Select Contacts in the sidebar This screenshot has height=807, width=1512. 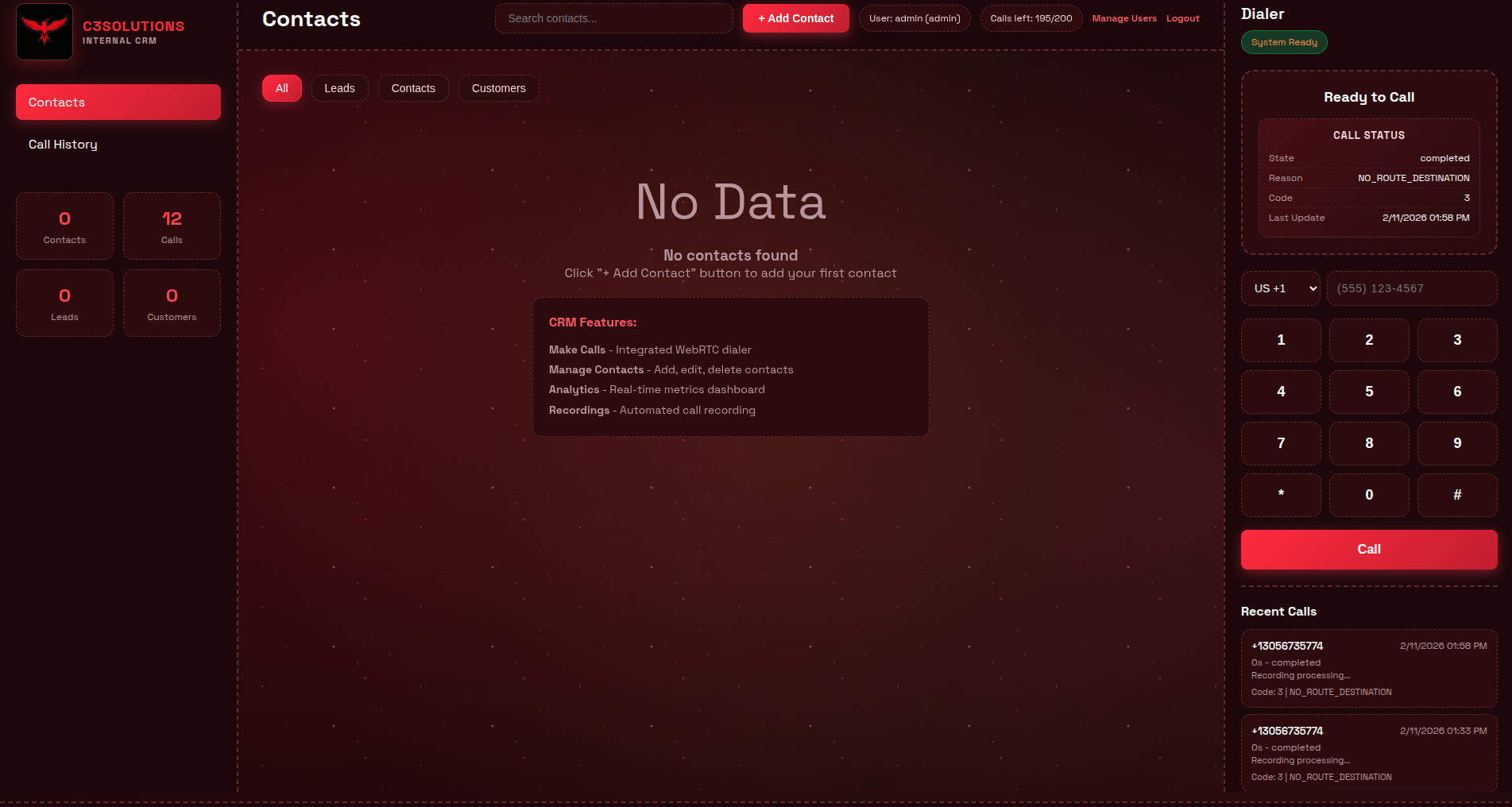point(118,102)
